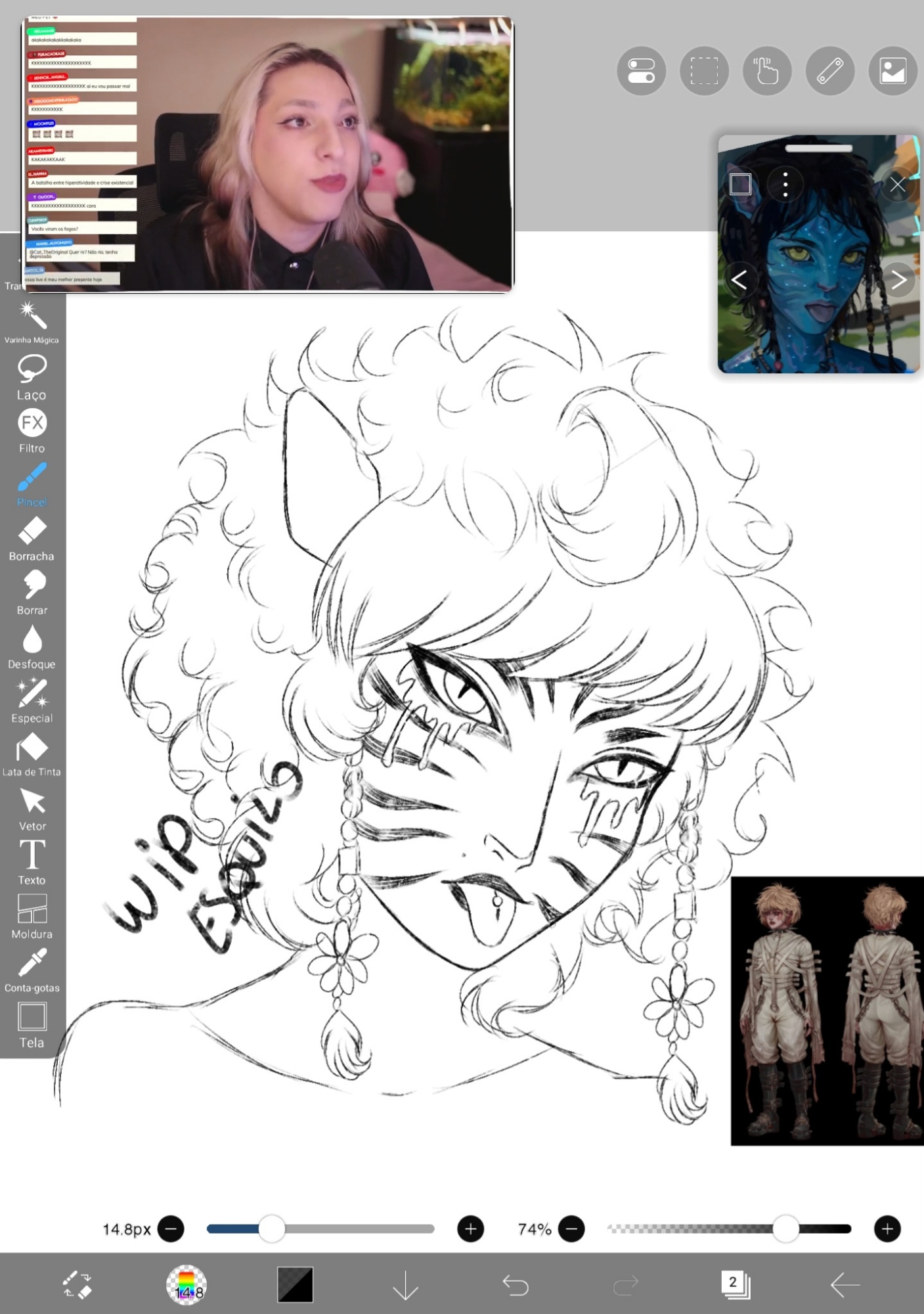The image size is (924, 1314).
Task: Select the Texto text tool
Action: 32,861
